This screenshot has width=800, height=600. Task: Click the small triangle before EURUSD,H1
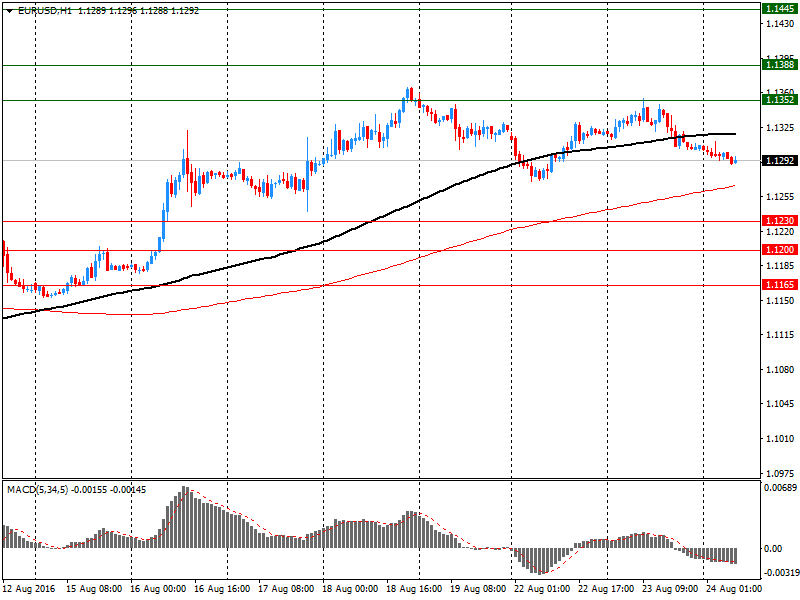coord(9,11)
